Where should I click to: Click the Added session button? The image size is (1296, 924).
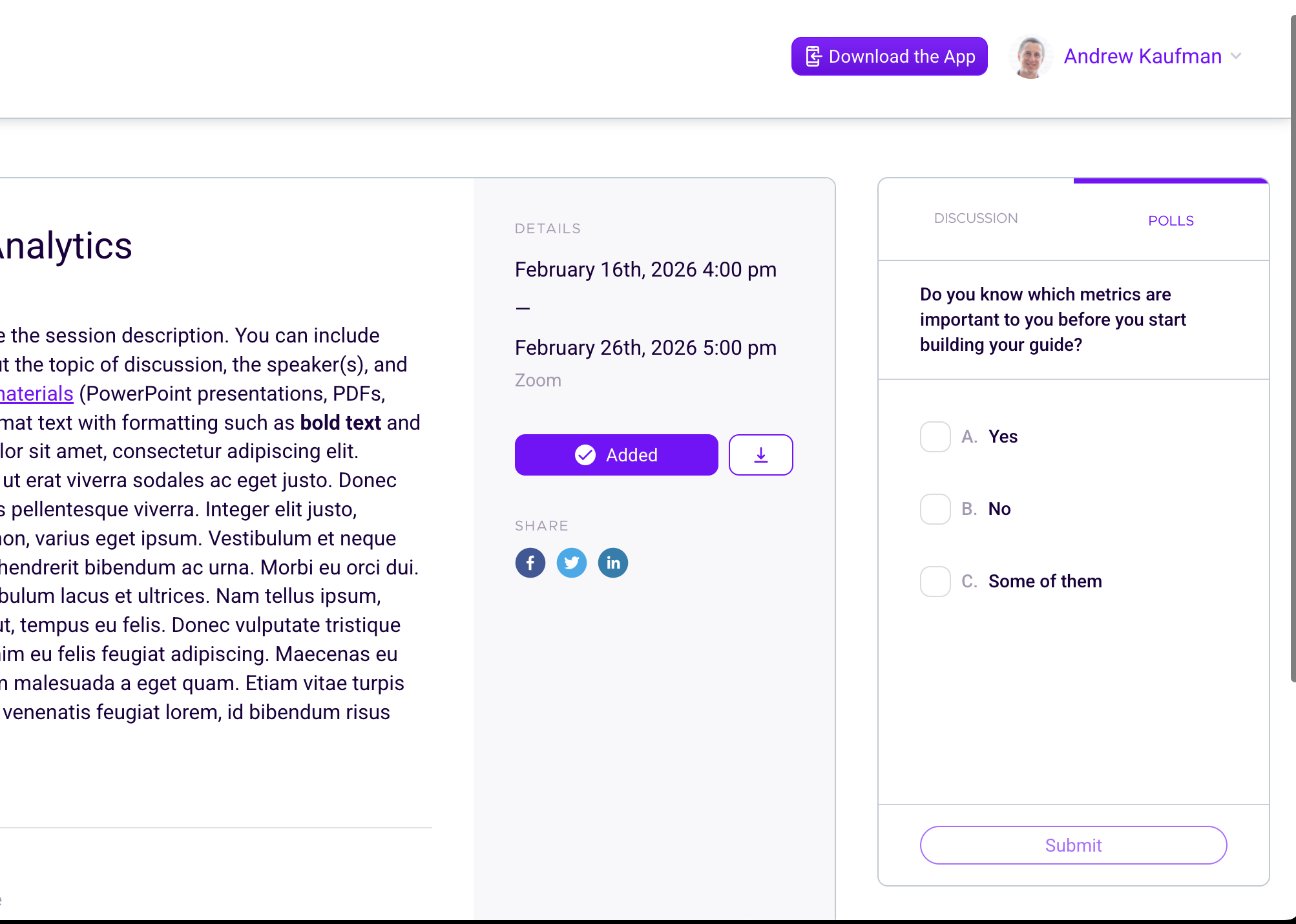pos(616,455)
